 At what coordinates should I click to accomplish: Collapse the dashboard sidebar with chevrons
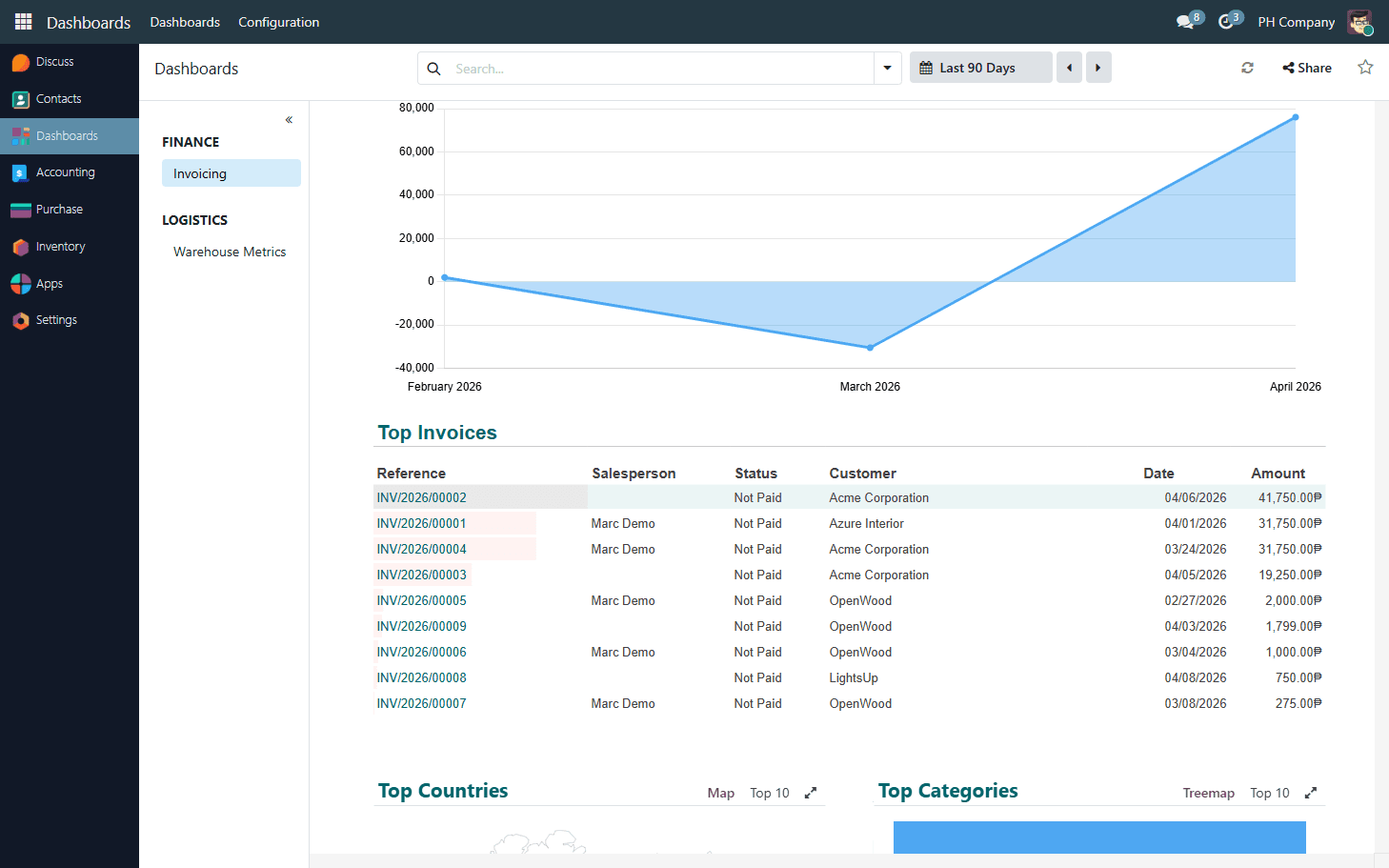pyautogui.click(x=288, y=119)
